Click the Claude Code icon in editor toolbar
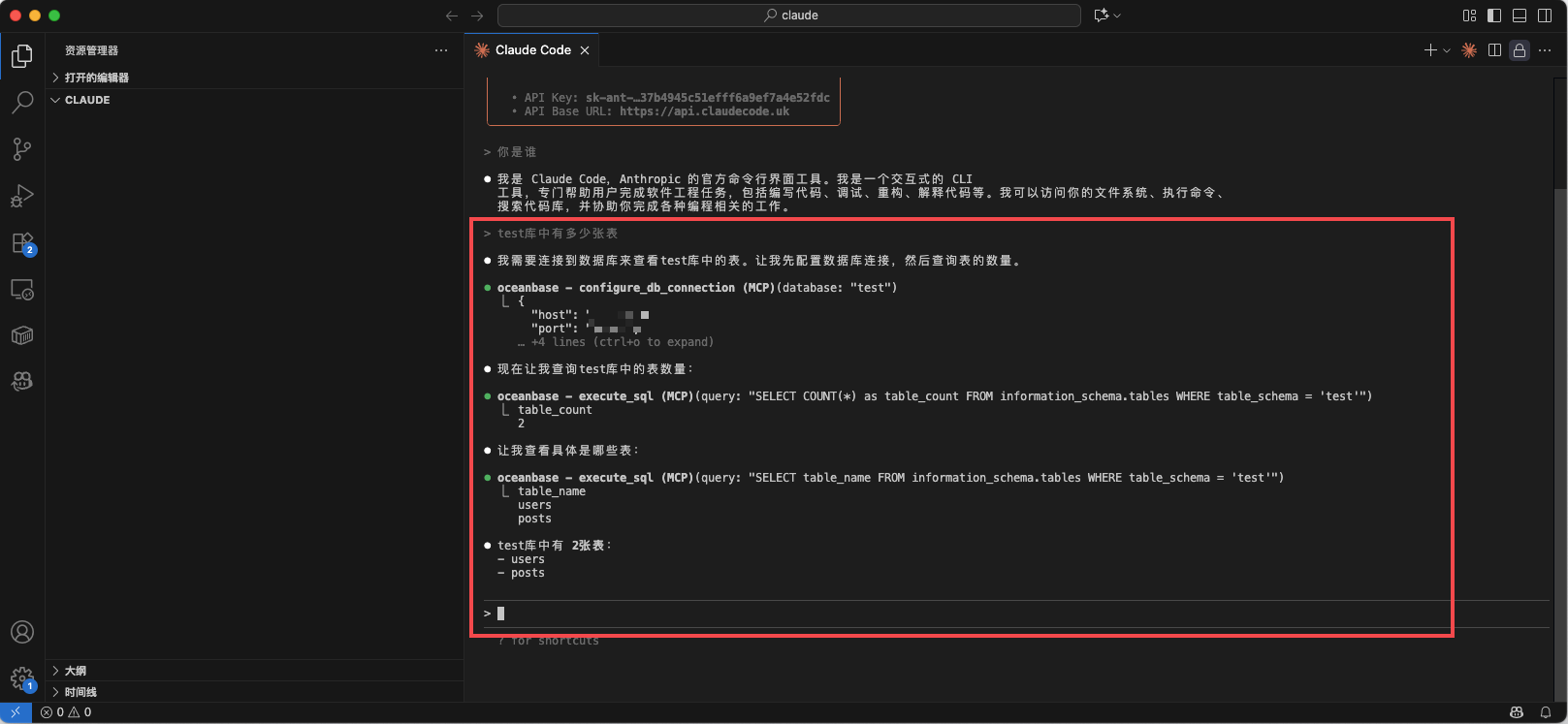Viewport: 1568px width, 724px height. tap(1469, 50)
